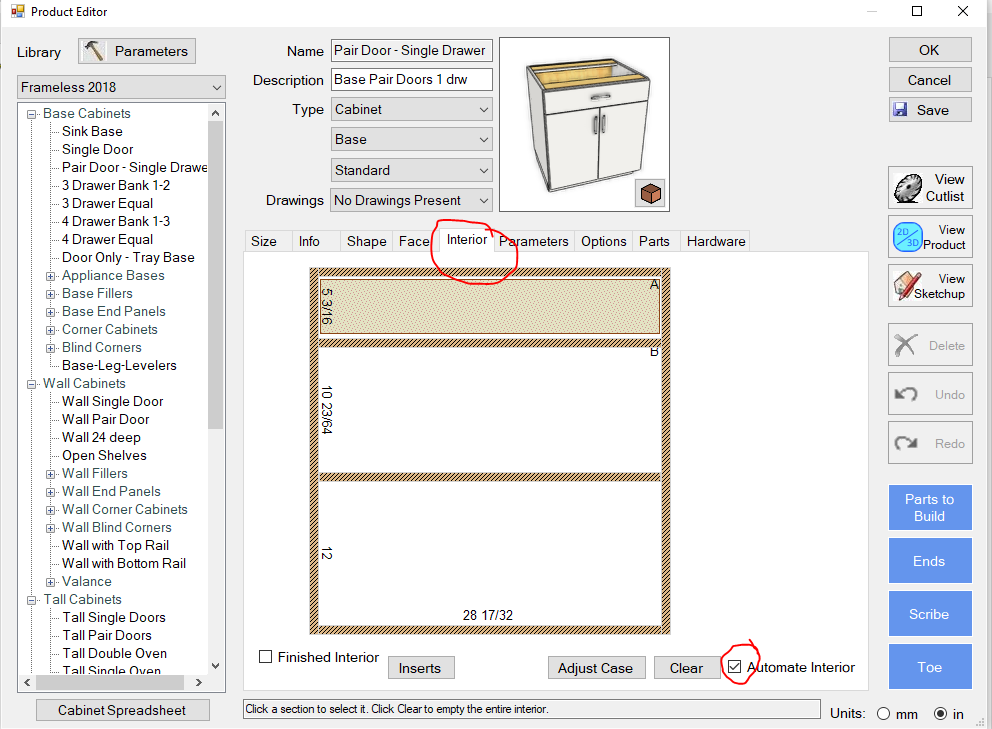Switch to the Hardware tab
Image resolution: width=992 pixels, height=729 pixels.
(x=715, y=241)
